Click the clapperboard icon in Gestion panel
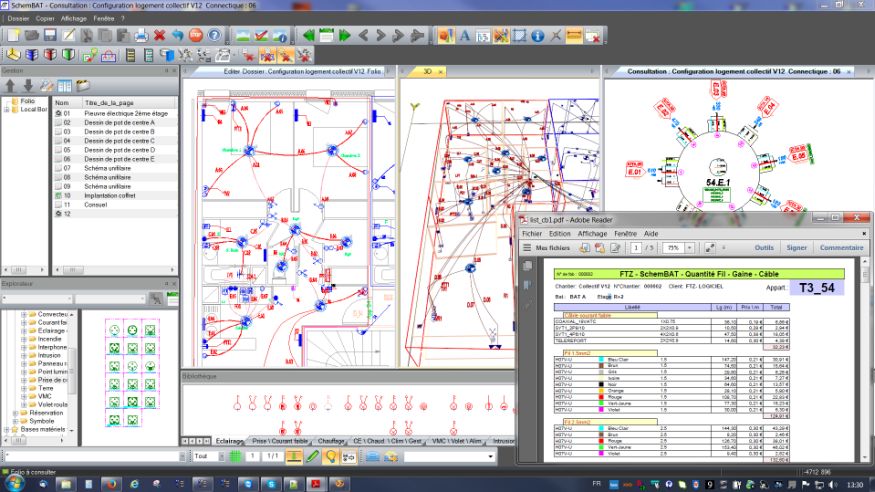Image resolution: width=875 pixels, height=492 pixels. click(83, 85)
